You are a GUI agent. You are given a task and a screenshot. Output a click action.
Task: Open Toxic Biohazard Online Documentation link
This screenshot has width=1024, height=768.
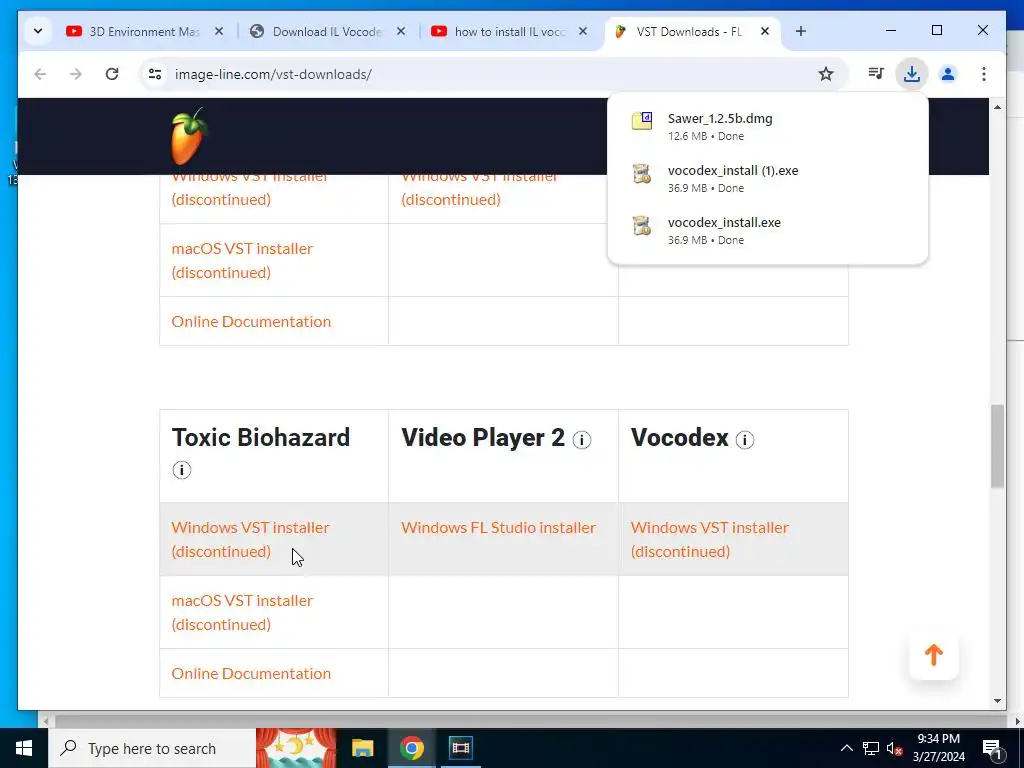tap(251, 673)
